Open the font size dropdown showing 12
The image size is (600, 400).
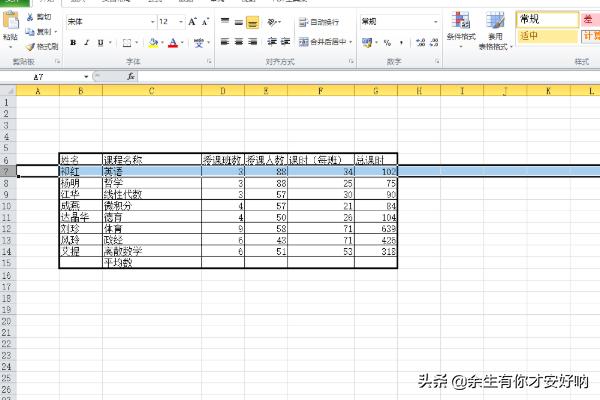(x=181, y=22)
